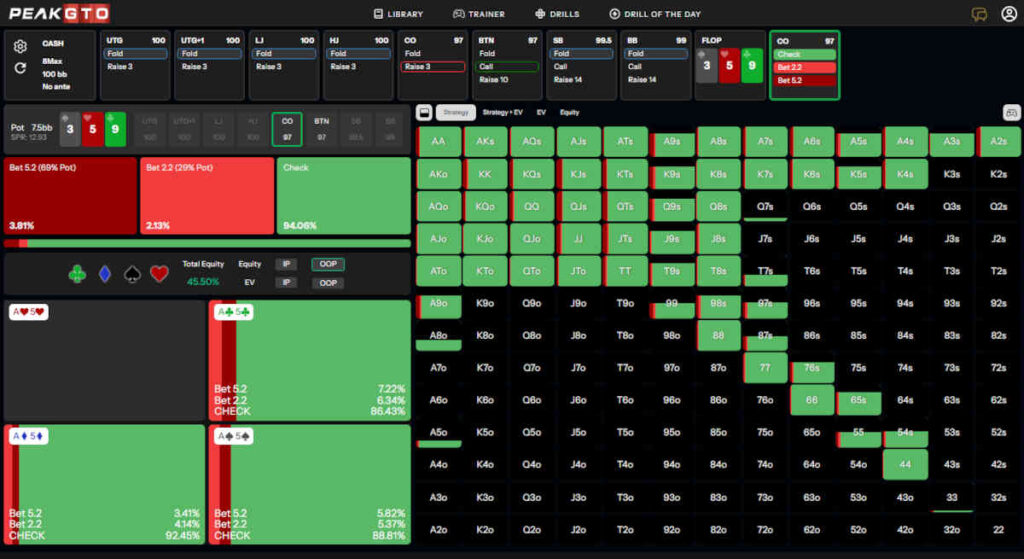The height and width of the screenshot is (559, 1024).
Task: Click the Check 94.06% green block
Action: tap(344, 195)
